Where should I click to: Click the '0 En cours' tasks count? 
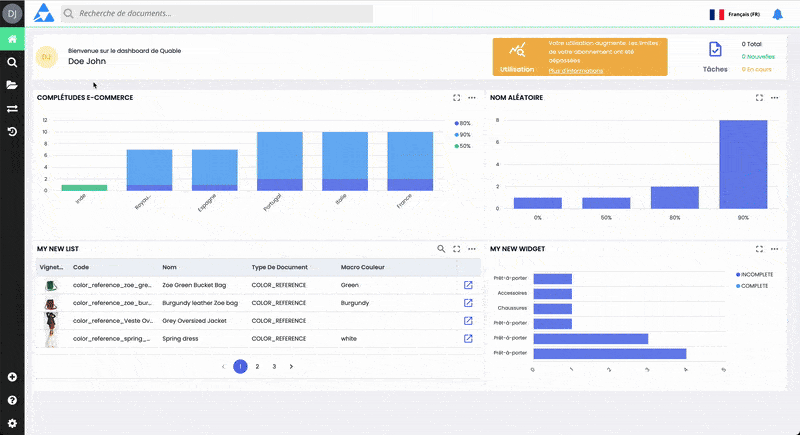click(757, 69)
